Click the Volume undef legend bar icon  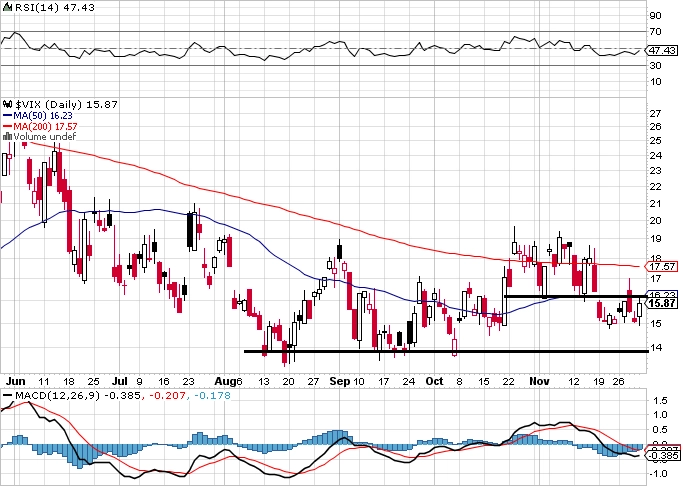6,137
